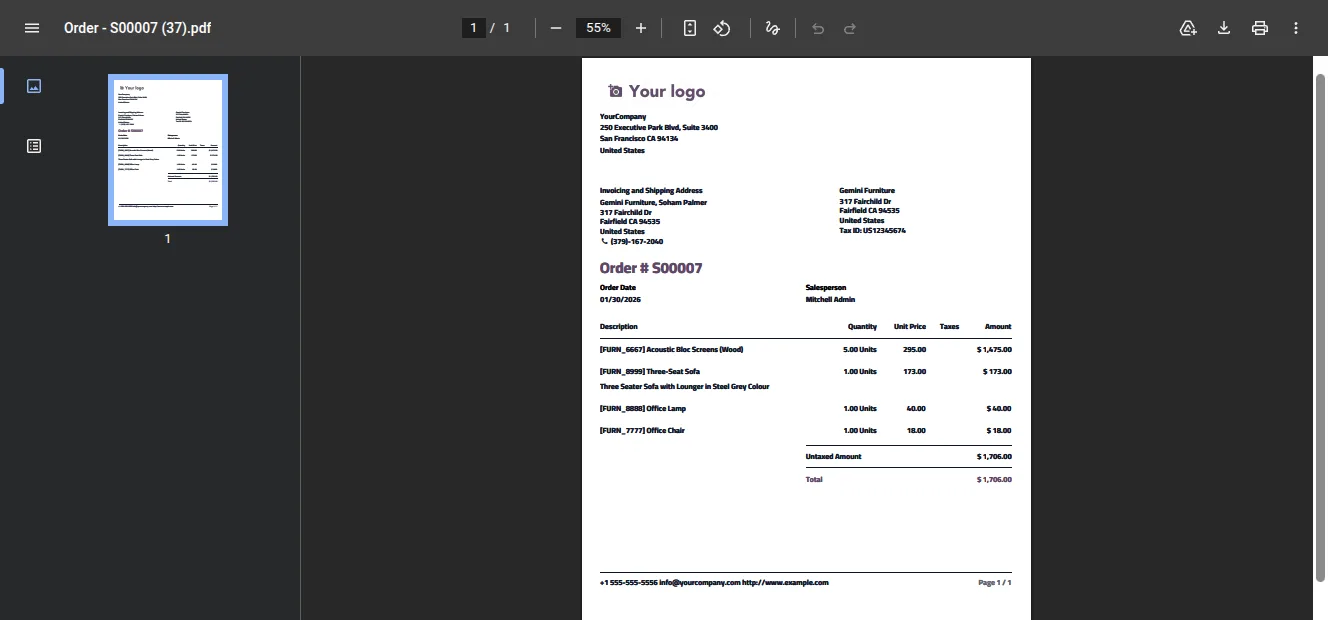Click the Unit Price column header
Viewport: 1328px width, 620px height.
coord(910,327)
